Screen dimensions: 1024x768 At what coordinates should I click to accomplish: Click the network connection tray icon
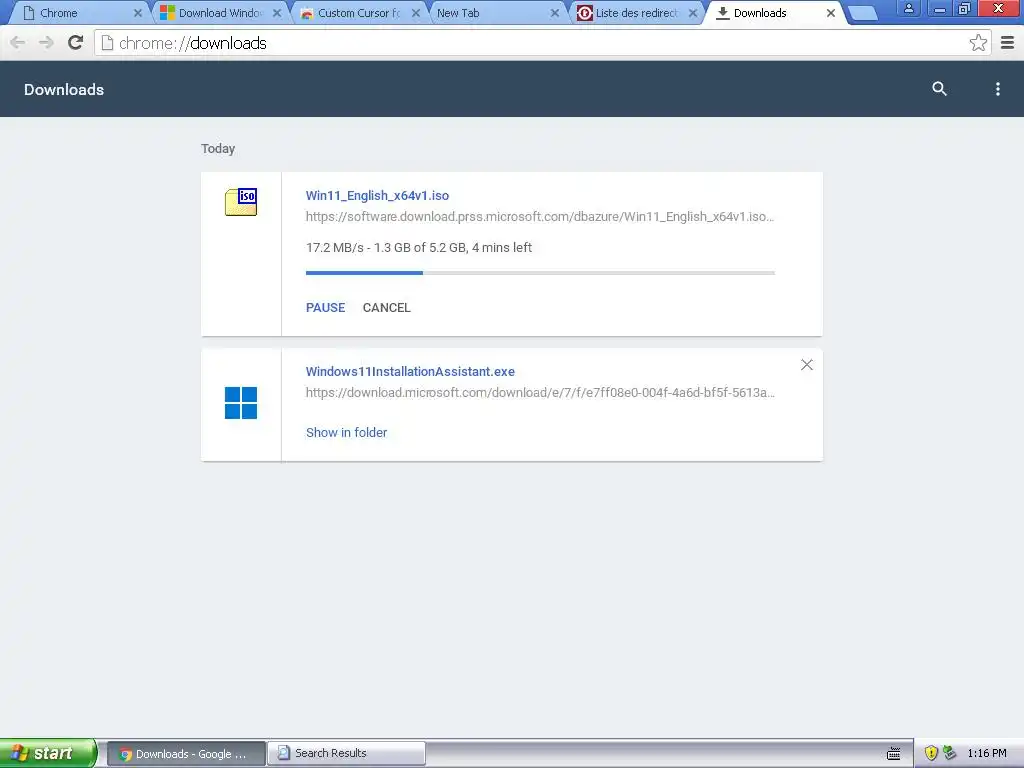(x=949, y=753)
